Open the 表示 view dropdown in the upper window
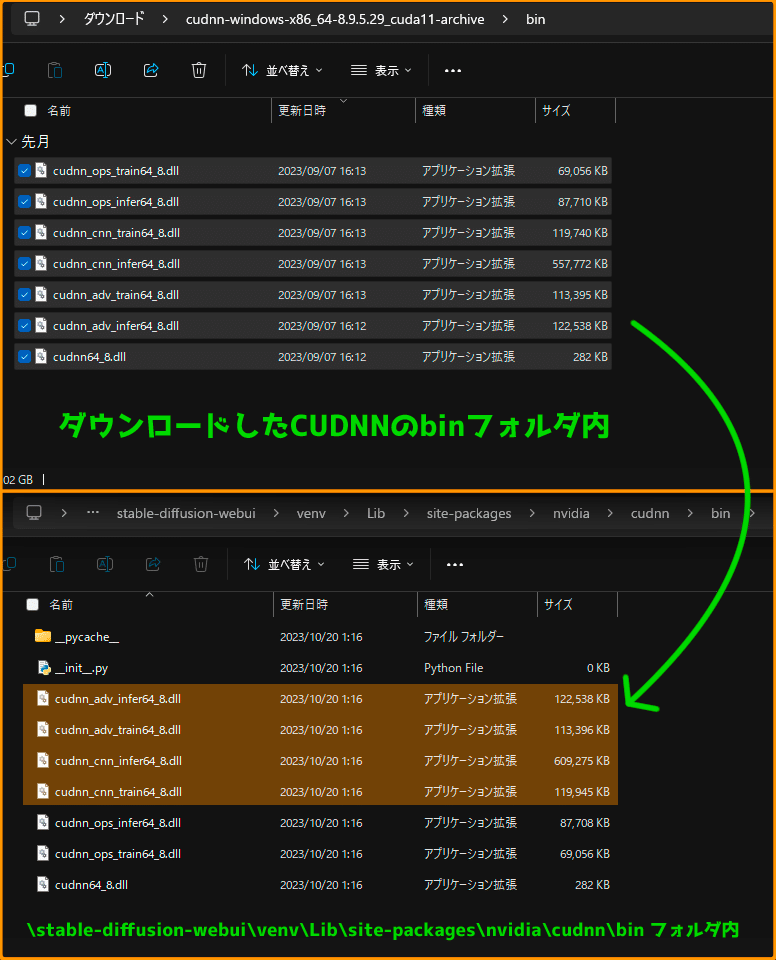Image resolution: width=776 pixels, height=960 pixels. click(381, 70)
